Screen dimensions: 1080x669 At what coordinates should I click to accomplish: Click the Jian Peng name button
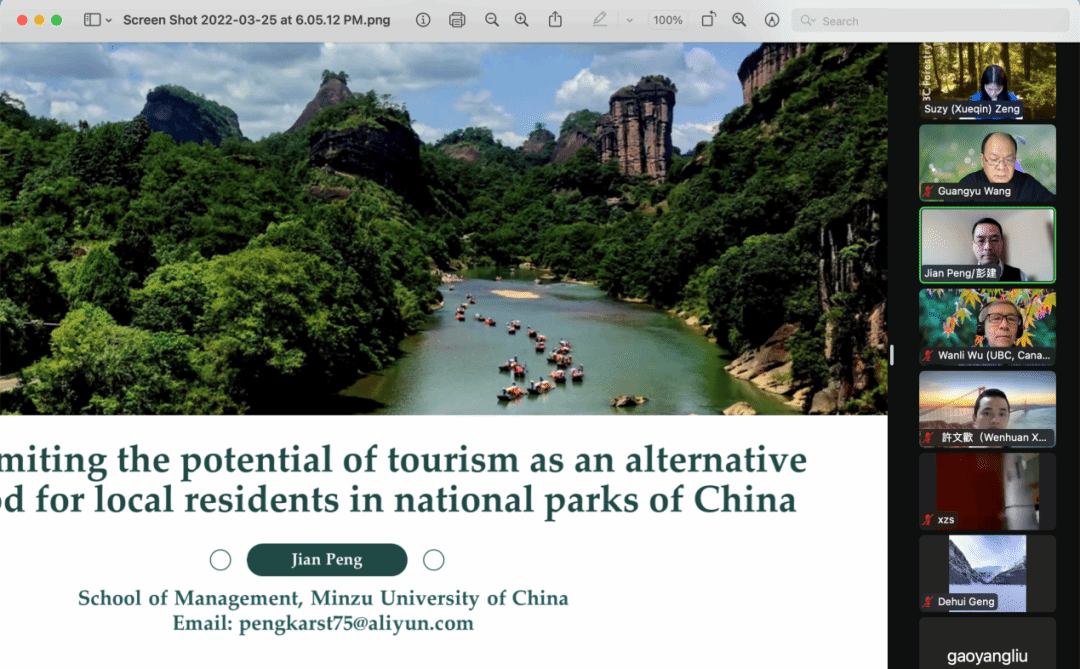(x=327, y=560)
